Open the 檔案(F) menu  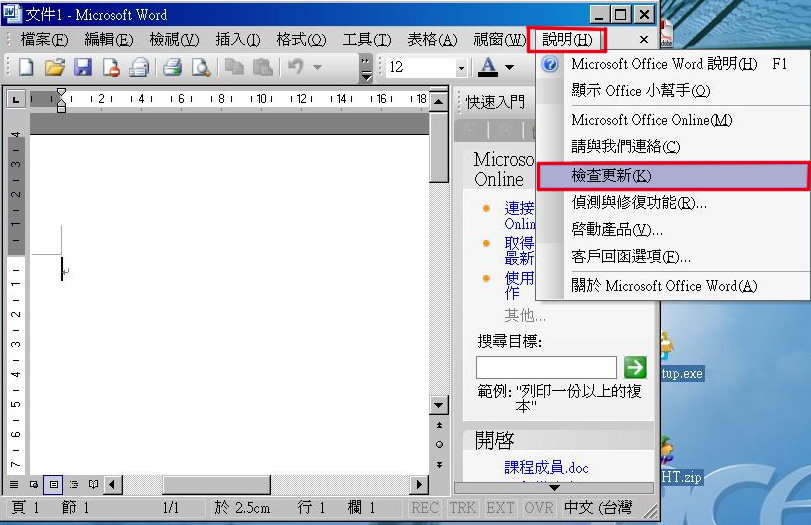(x=44, y=40)
